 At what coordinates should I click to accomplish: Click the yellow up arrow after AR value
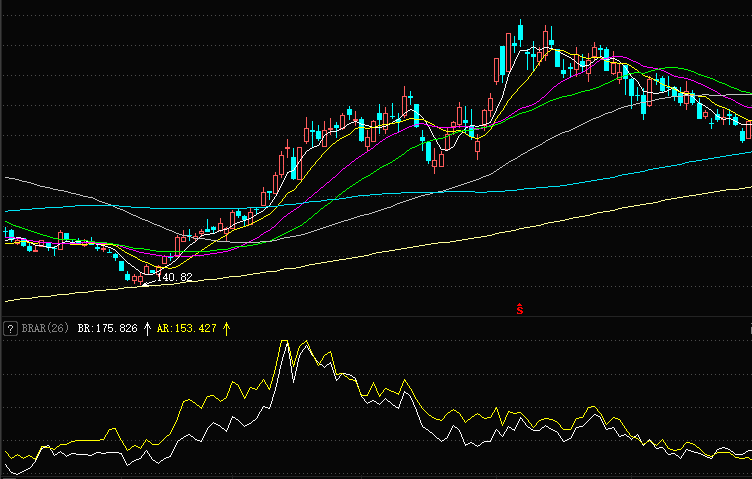[x=227, y=328]
